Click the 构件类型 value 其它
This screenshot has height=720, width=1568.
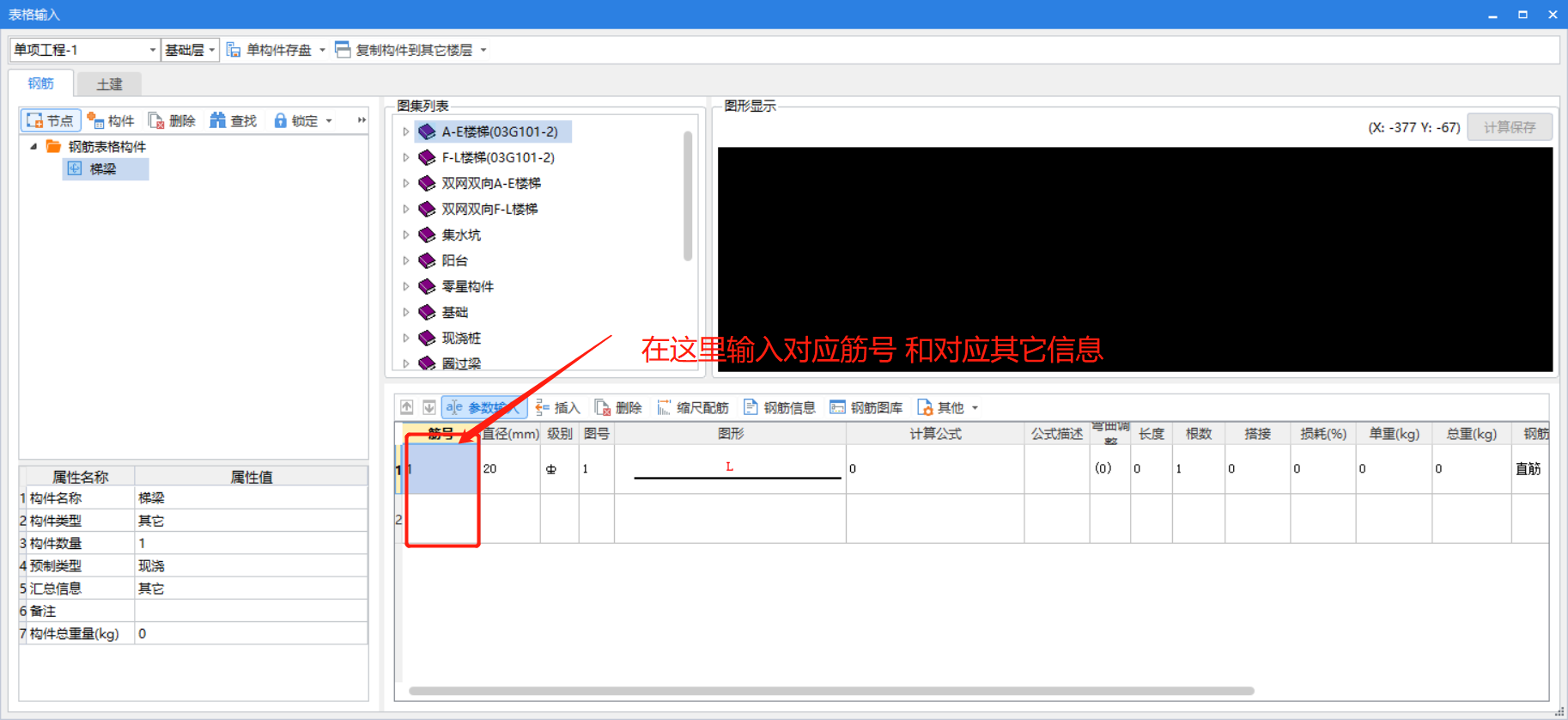click(x=251, y=521)
